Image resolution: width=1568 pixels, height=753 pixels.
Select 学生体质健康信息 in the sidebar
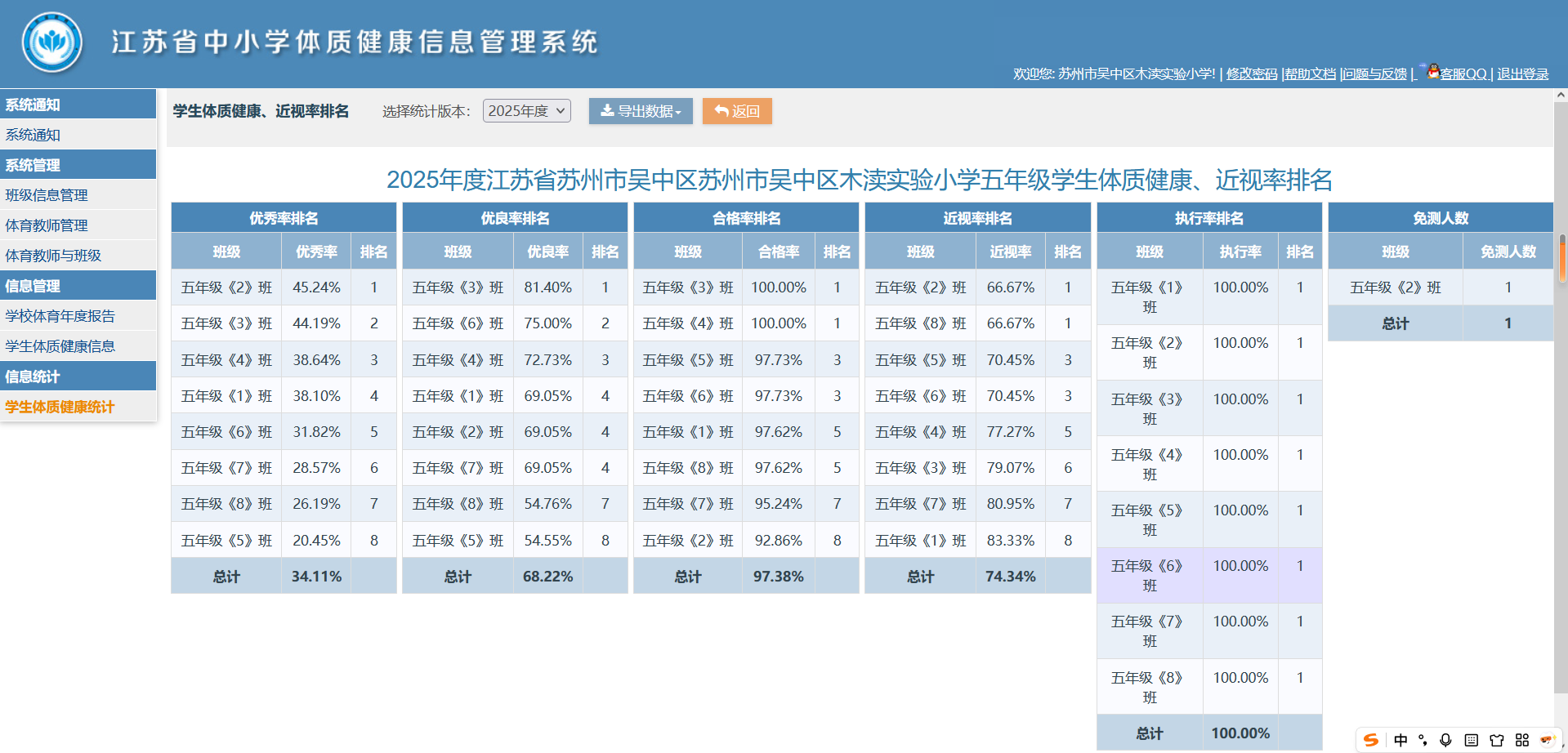point(60,346)
